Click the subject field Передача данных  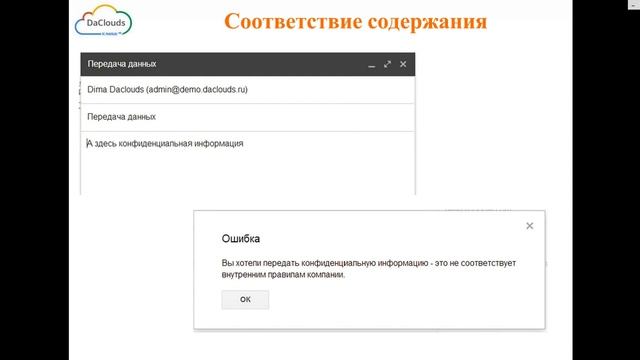click(x=248, y=117)
